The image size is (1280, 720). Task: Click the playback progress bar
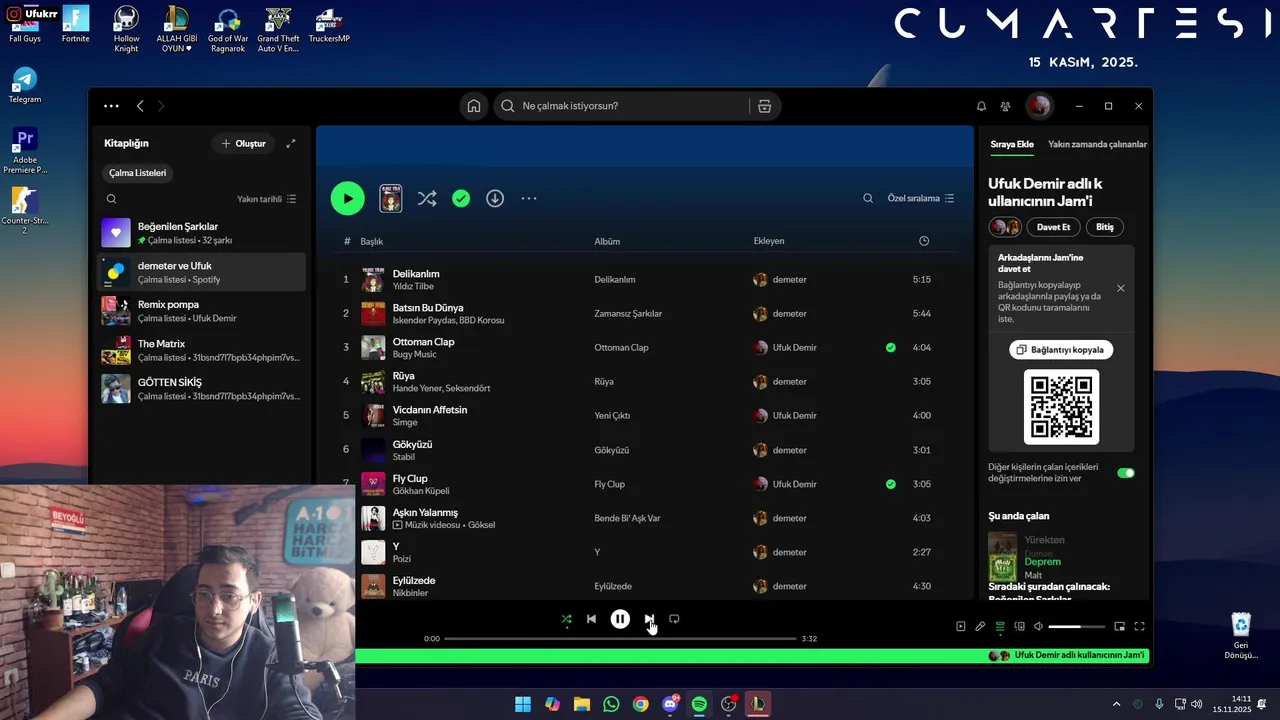(620, 638)
